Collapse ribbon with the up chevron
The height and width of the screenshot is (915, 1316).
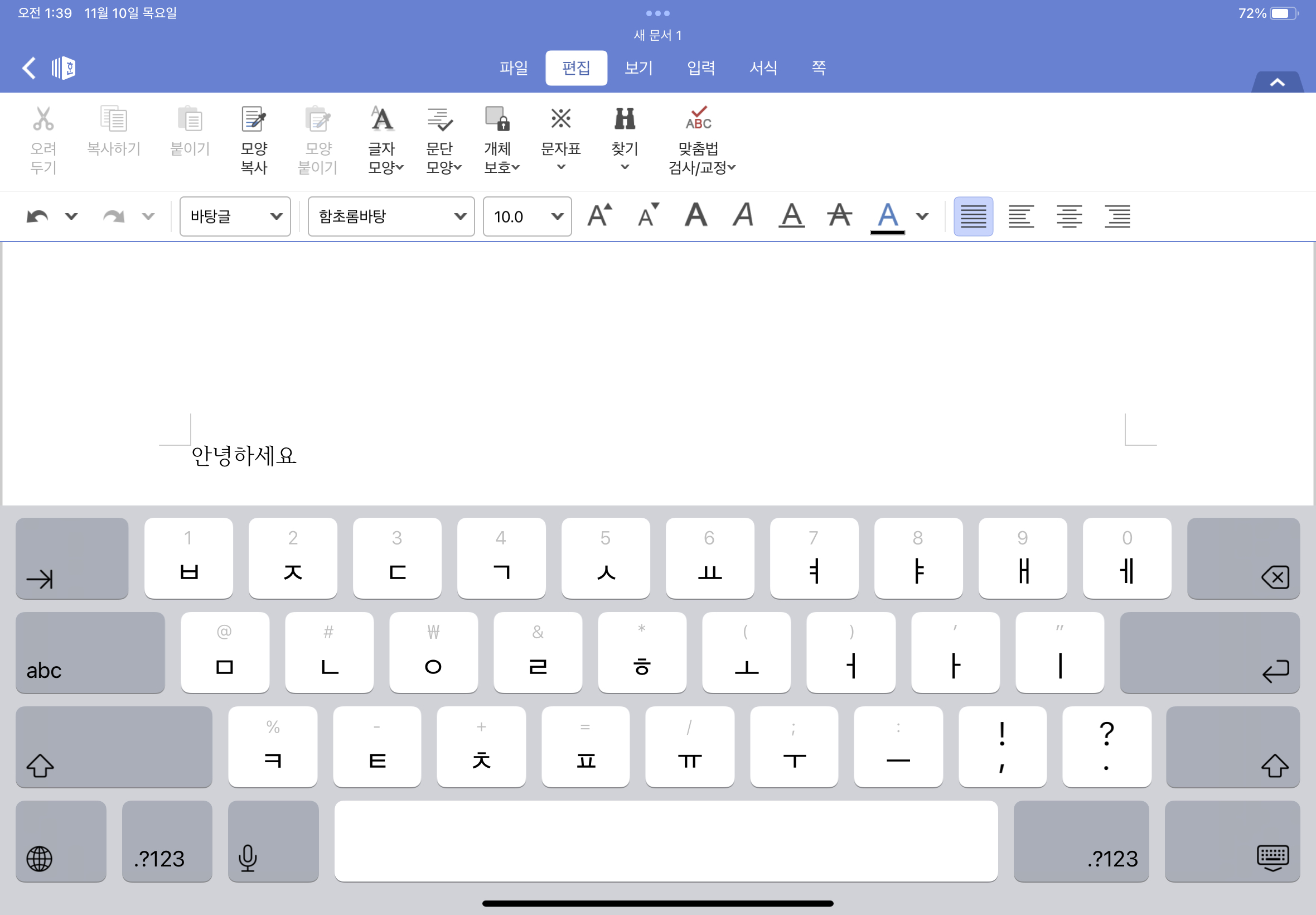point(1277,83)
